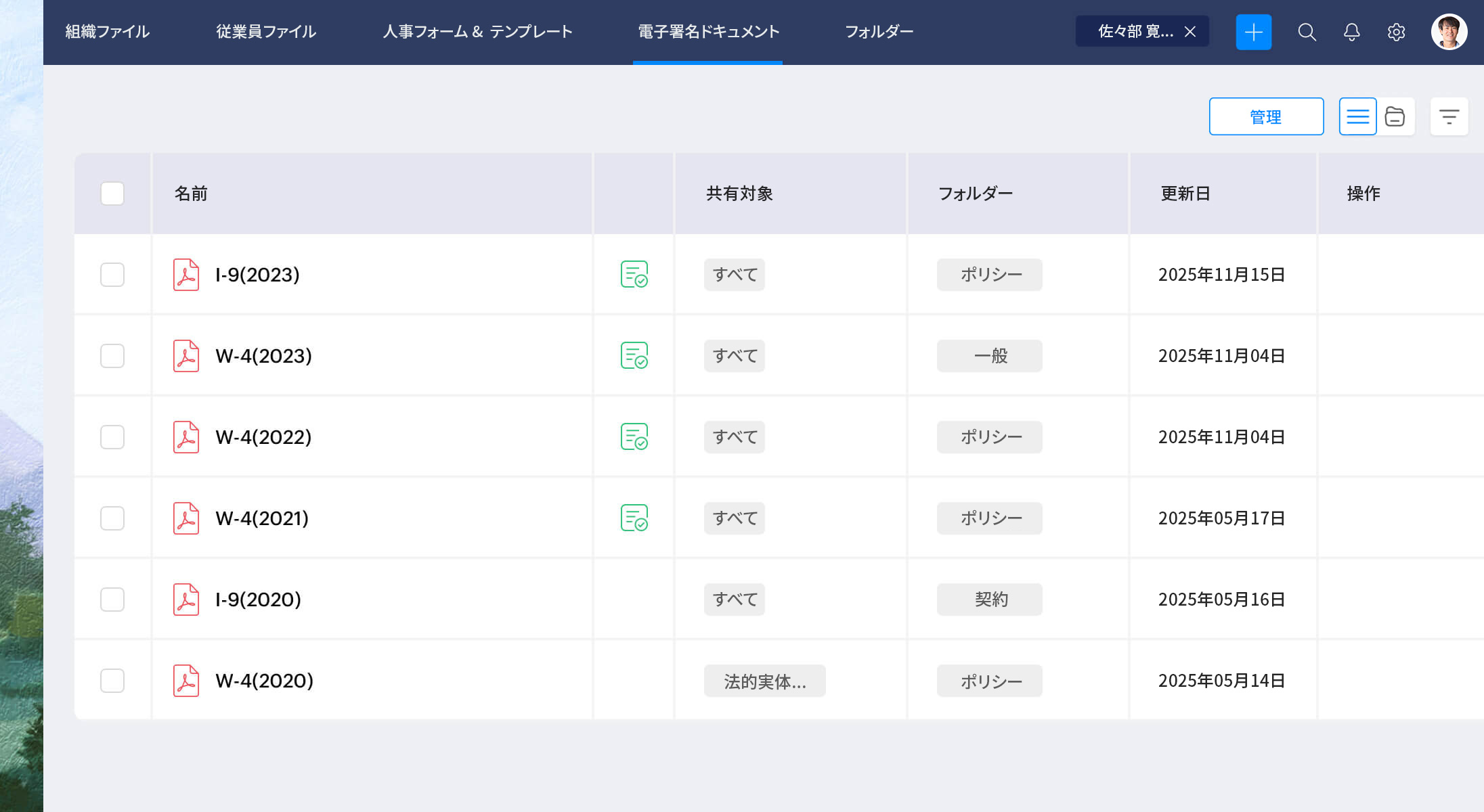
Task: Open the フォルダー tab in the navigation
Action: 878,32
